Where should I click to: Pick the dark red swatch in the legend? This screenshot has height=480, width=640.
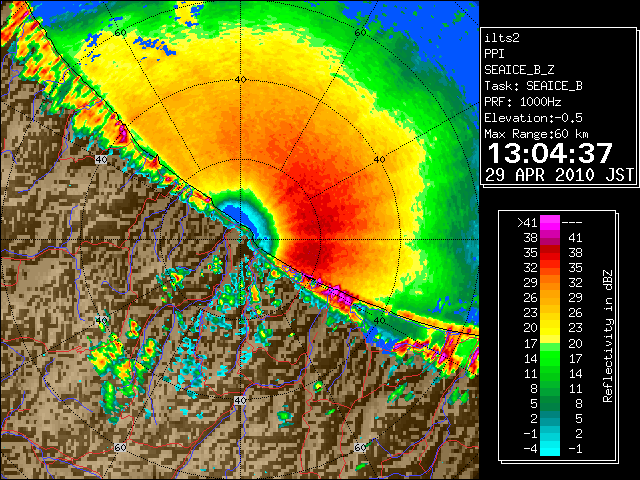click(550, 249)
